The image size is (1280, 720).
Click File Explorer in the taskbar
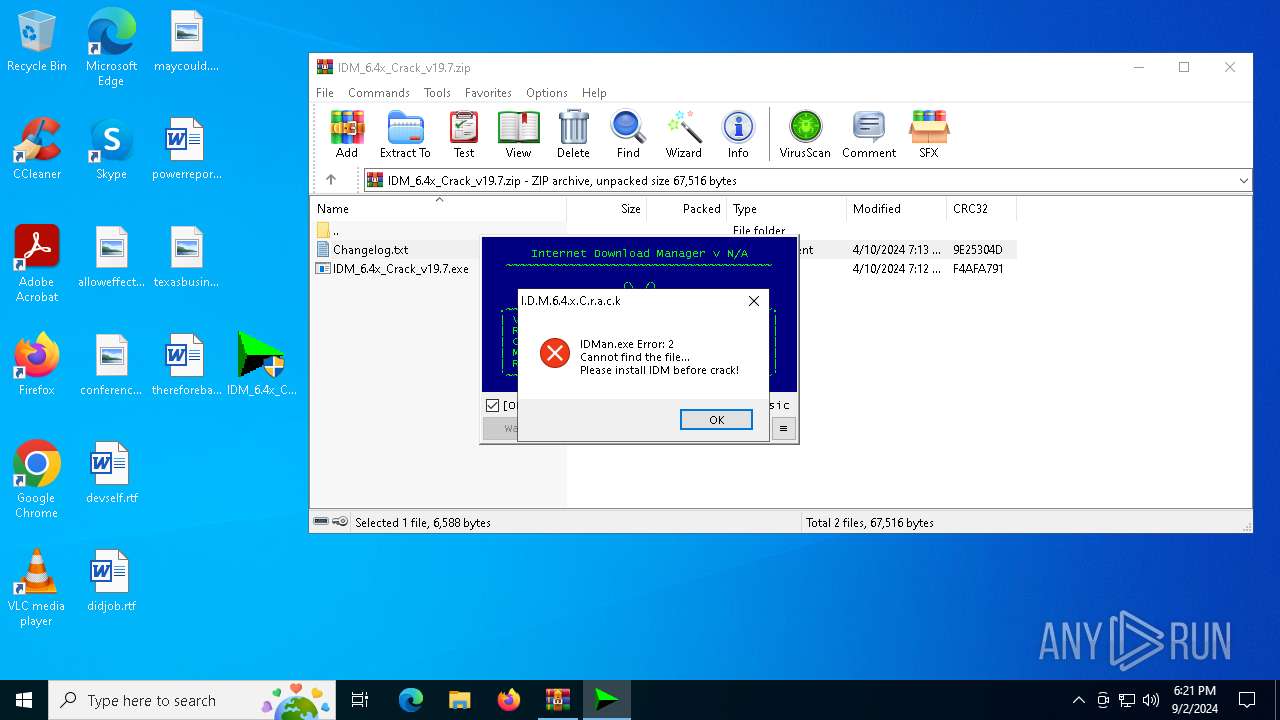[x=460, y=700]
